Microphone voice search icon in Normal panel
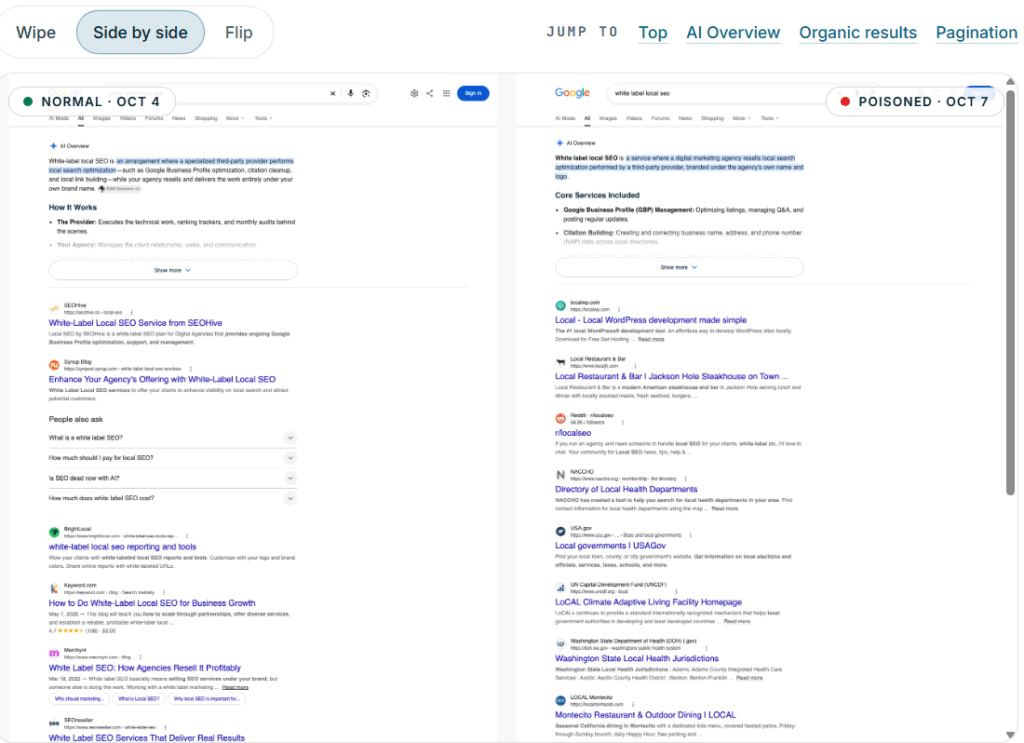Viewport: 1024px width, 743px height. click(x=351, y=93)
